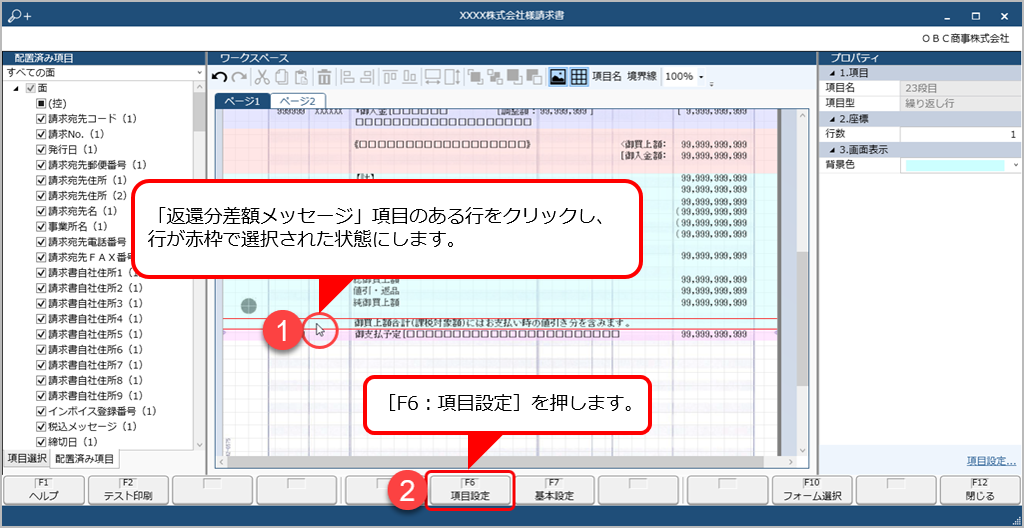Screen dimensions: 1024x528
Task: Click the 行数 value field
Action: pyautogui.click(x=960, y=134)
